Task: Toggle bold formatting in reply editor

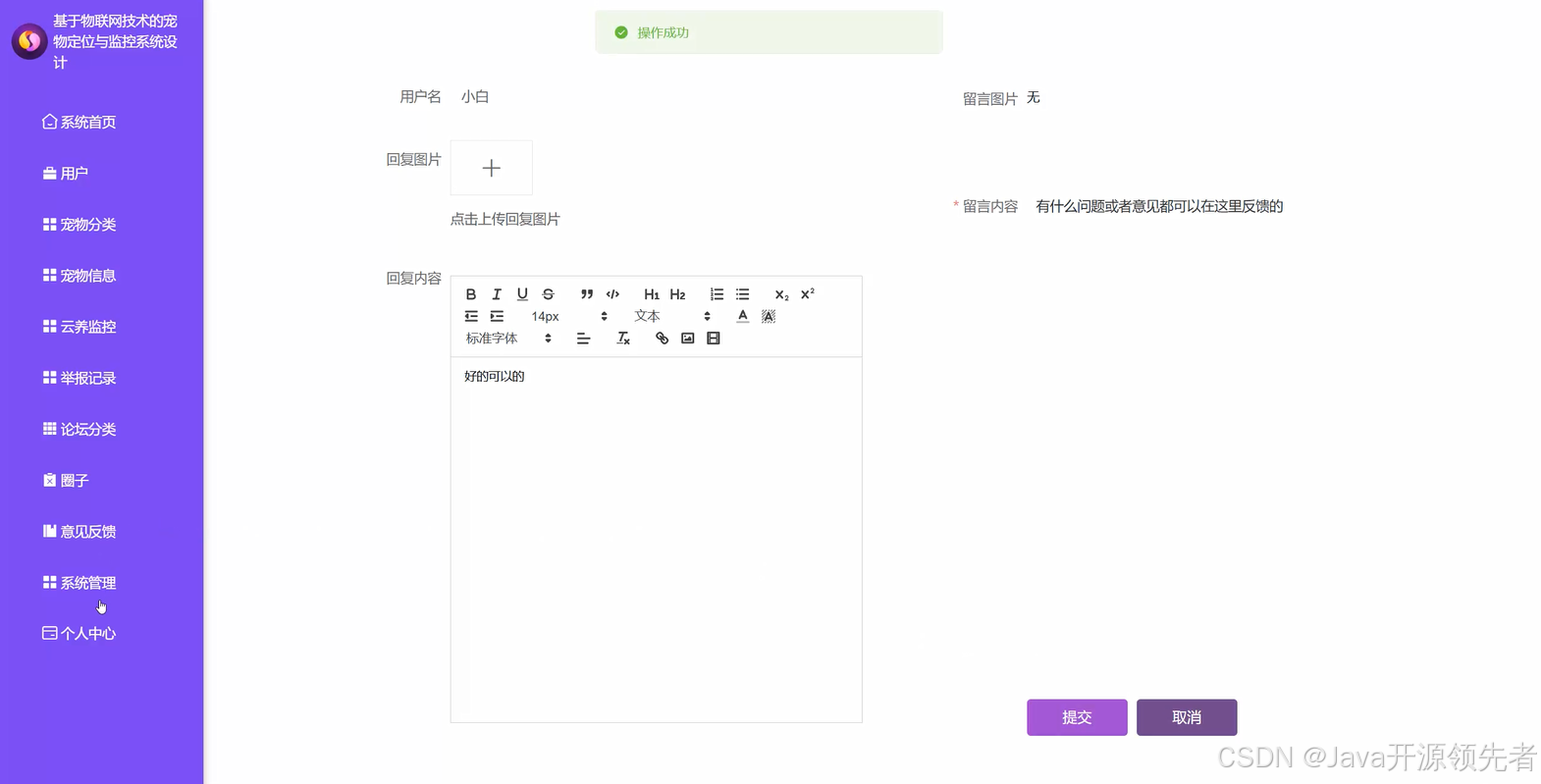Action: pos(471,294)
